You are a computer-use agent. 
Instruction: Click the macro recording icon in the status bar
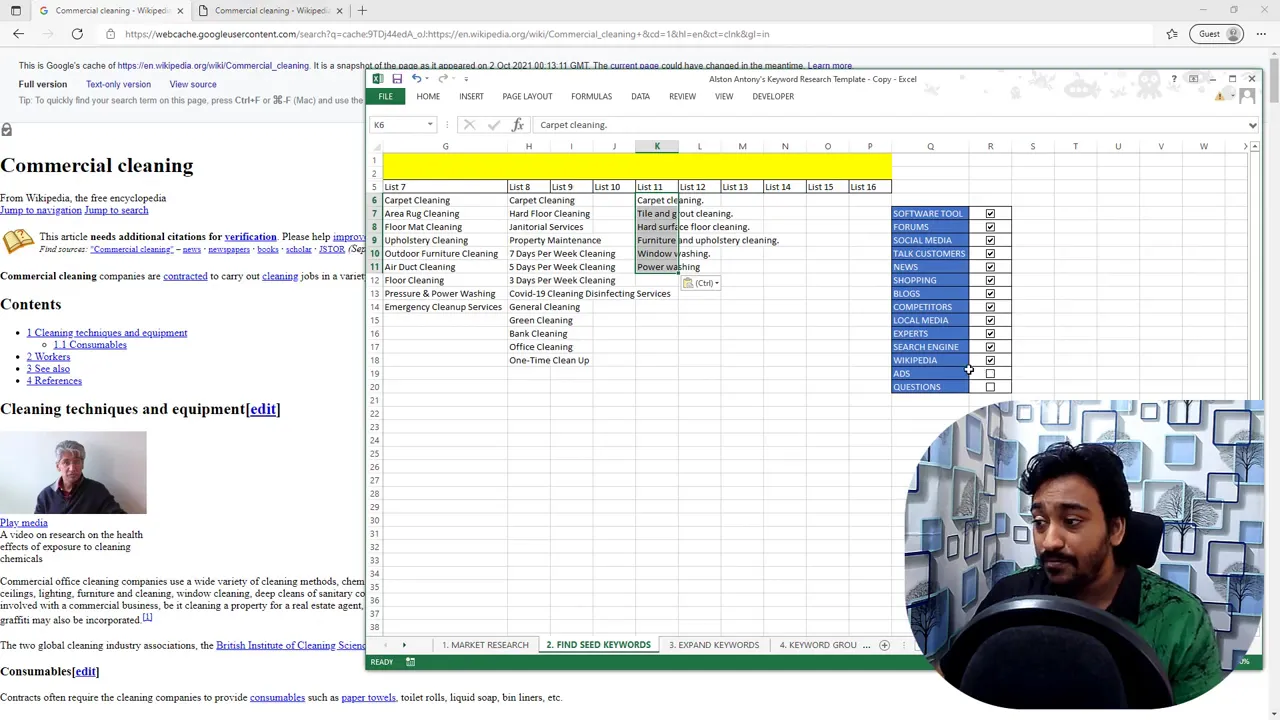coord(410,661)
